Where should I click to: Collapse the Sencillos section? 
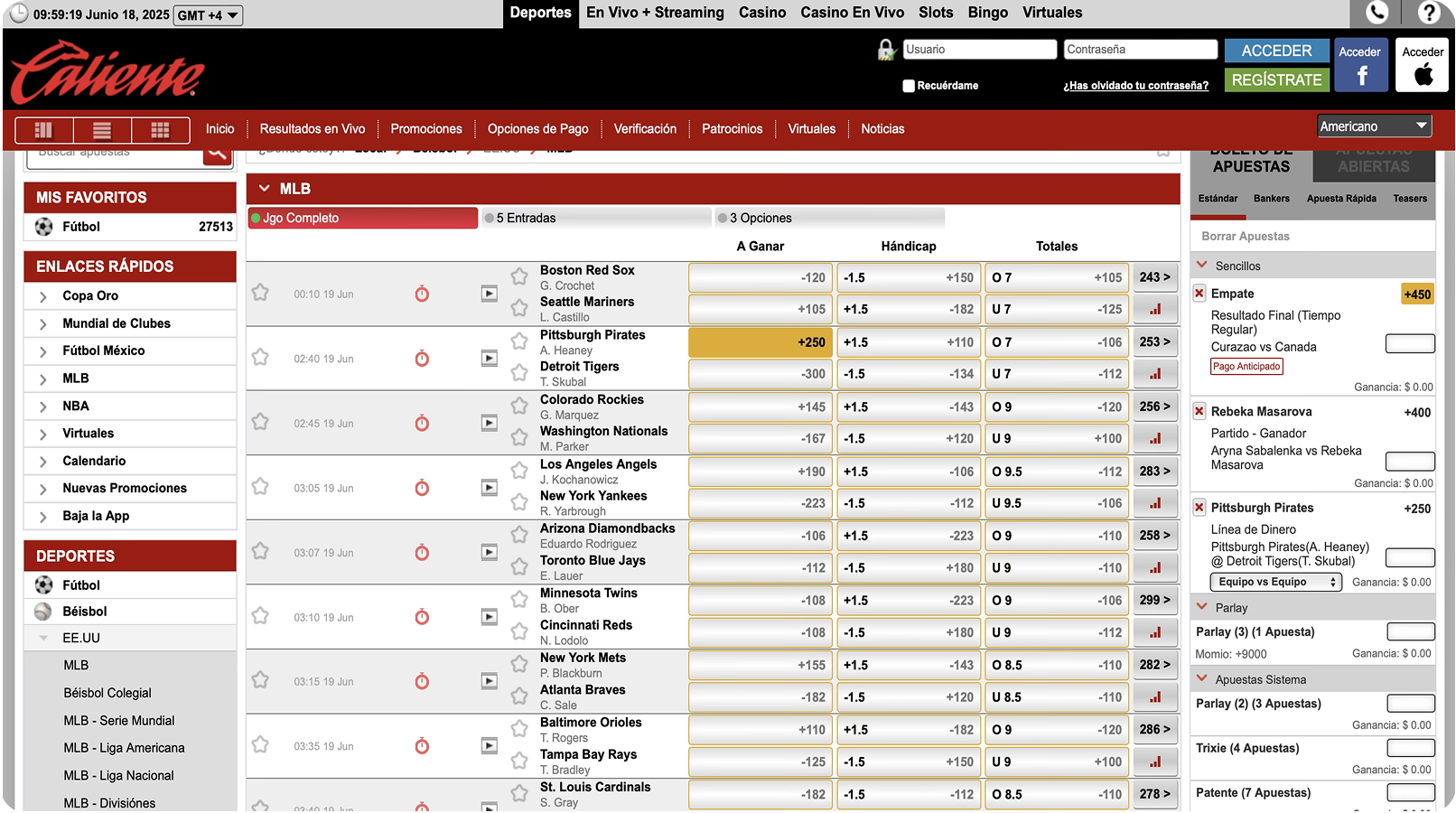[1202, 266]
